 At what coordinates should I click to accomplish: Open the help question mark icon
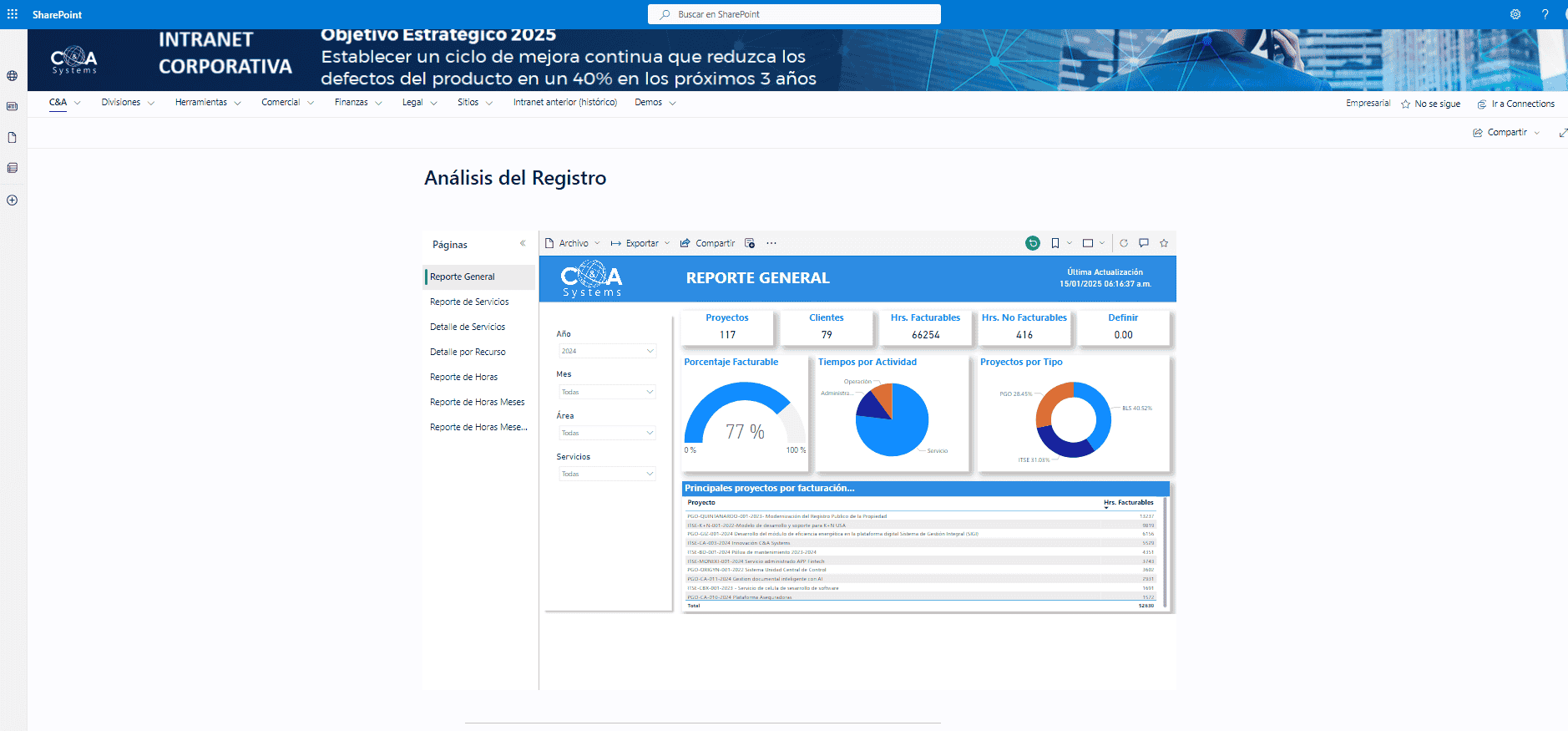click(1545, 14)
